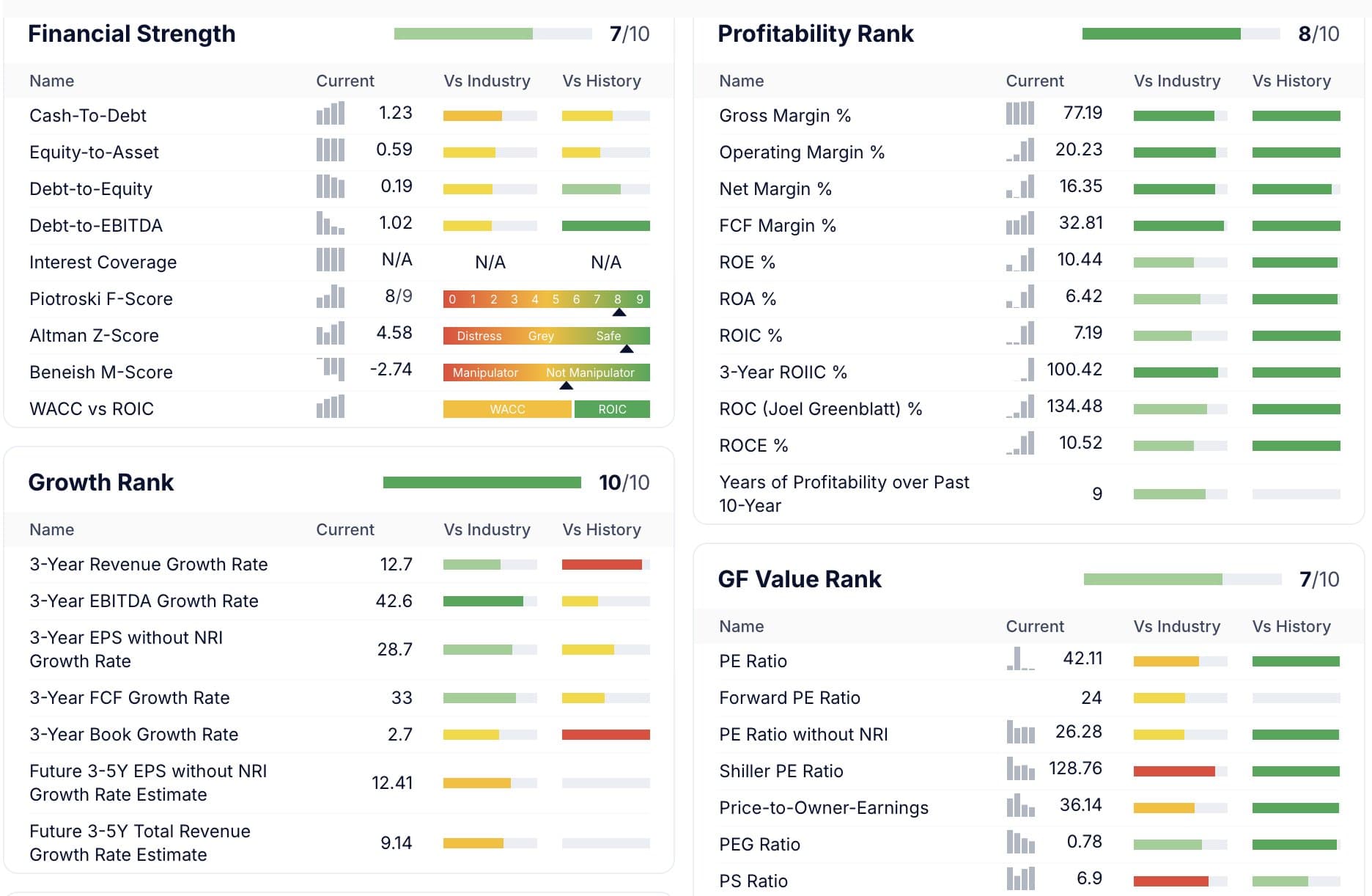Image resolution: width=1372 pixels, height=896 pixels.
Task: Click the Piotroski F-Score 0-9 color scale
Action: click(x=546, y=299)
